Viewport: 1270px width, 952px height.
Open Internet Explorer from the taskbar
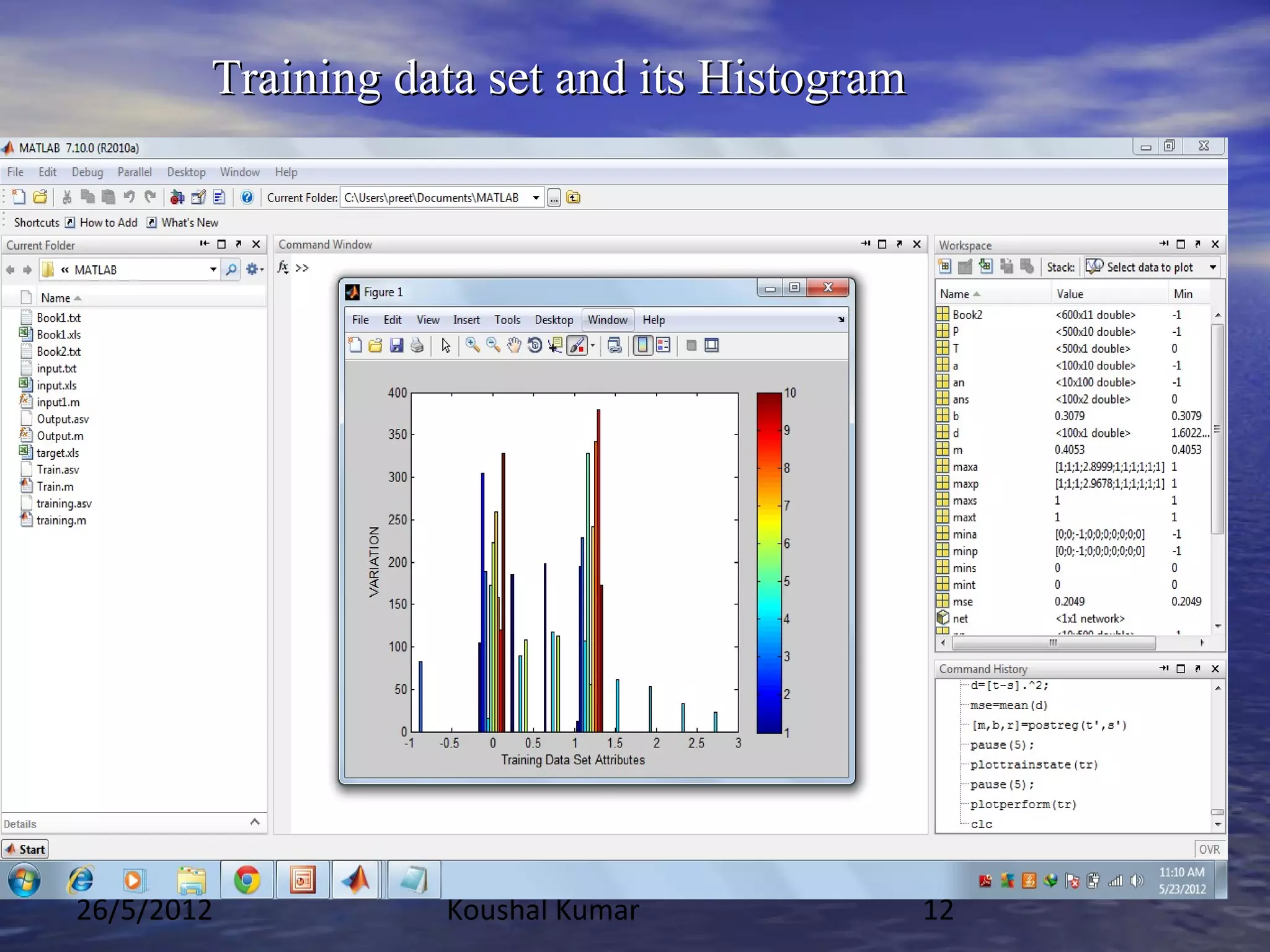coord(81,879)
